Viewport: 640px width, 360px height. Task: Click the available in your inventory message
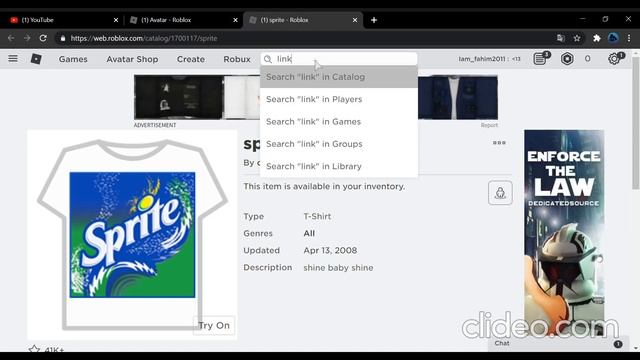pos(324,187)
